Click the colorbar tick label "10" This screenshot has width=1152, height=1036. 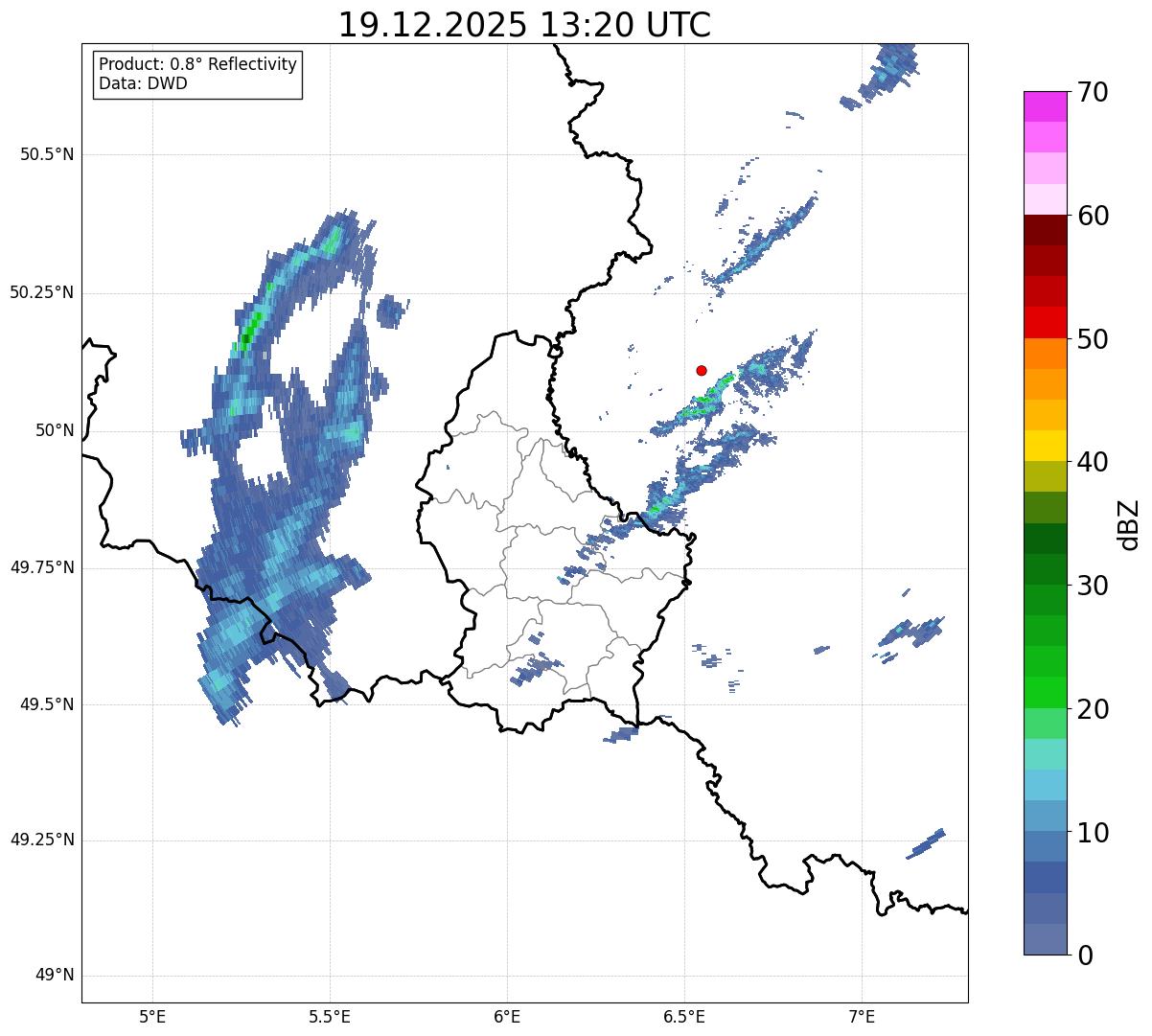tap(1093, 832)
